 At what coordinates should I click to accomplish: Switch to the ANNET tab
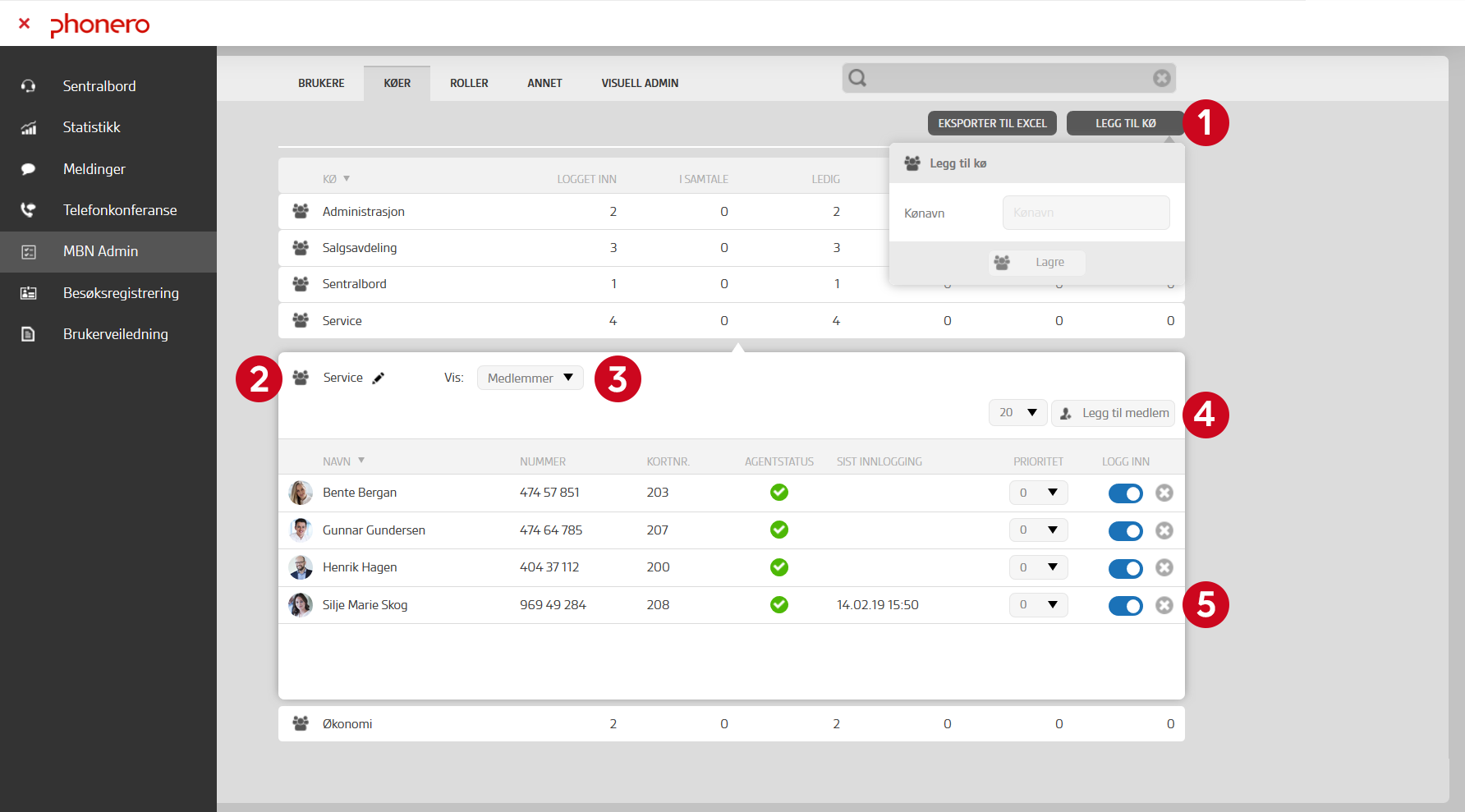tap(544, 83)
